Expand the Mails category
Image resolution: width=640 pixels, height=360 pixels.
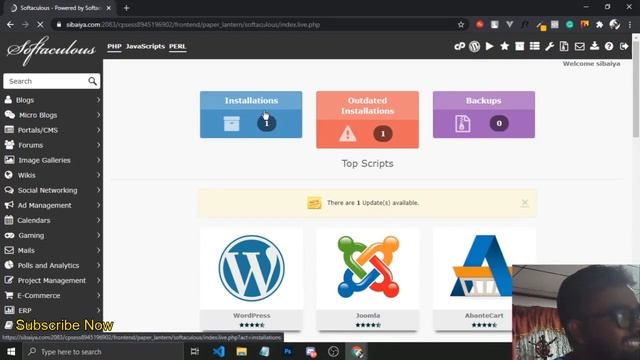coord(51,251)
